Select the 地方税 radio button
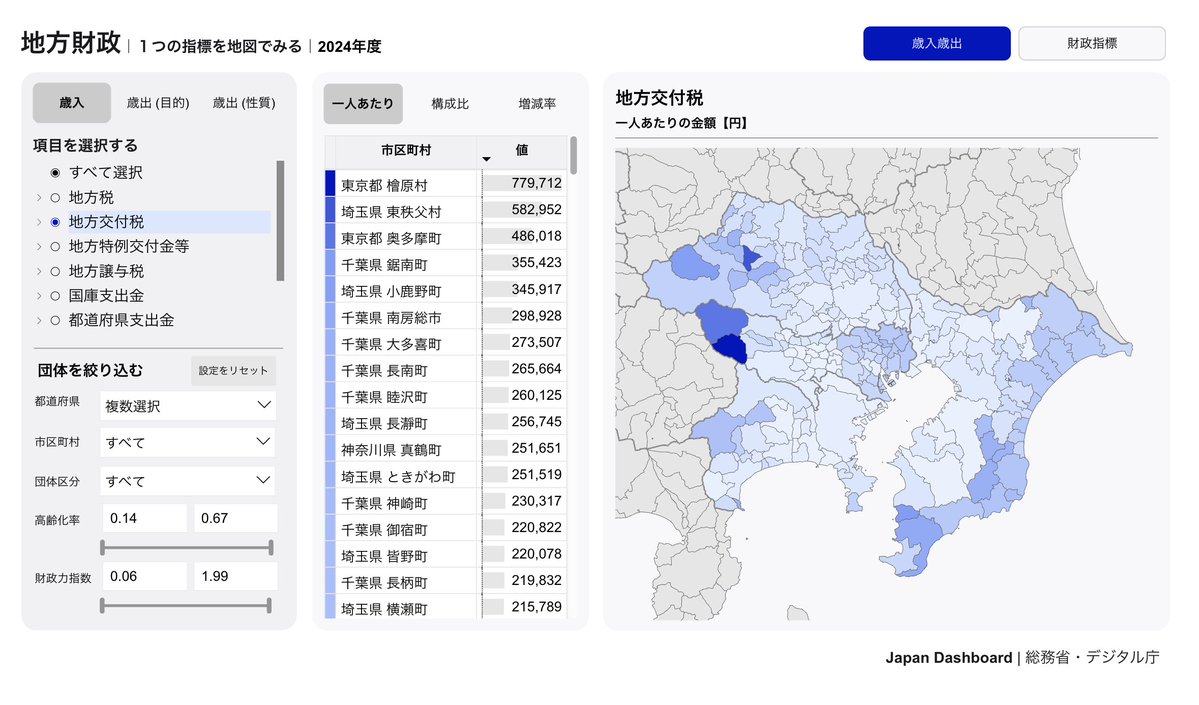This screenshot has height=705, width=1199. 55,197
